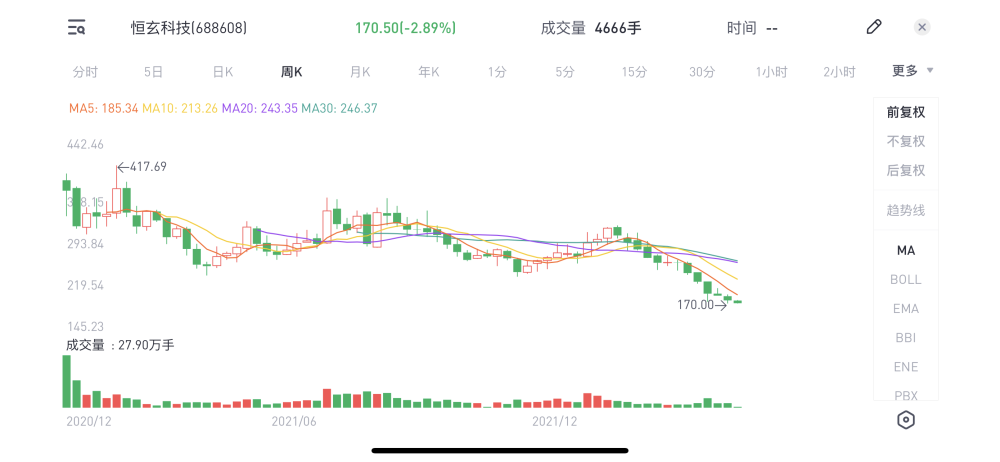Switch to 15分 interval
Screen dimensions: 1000x462
[634, 71]
